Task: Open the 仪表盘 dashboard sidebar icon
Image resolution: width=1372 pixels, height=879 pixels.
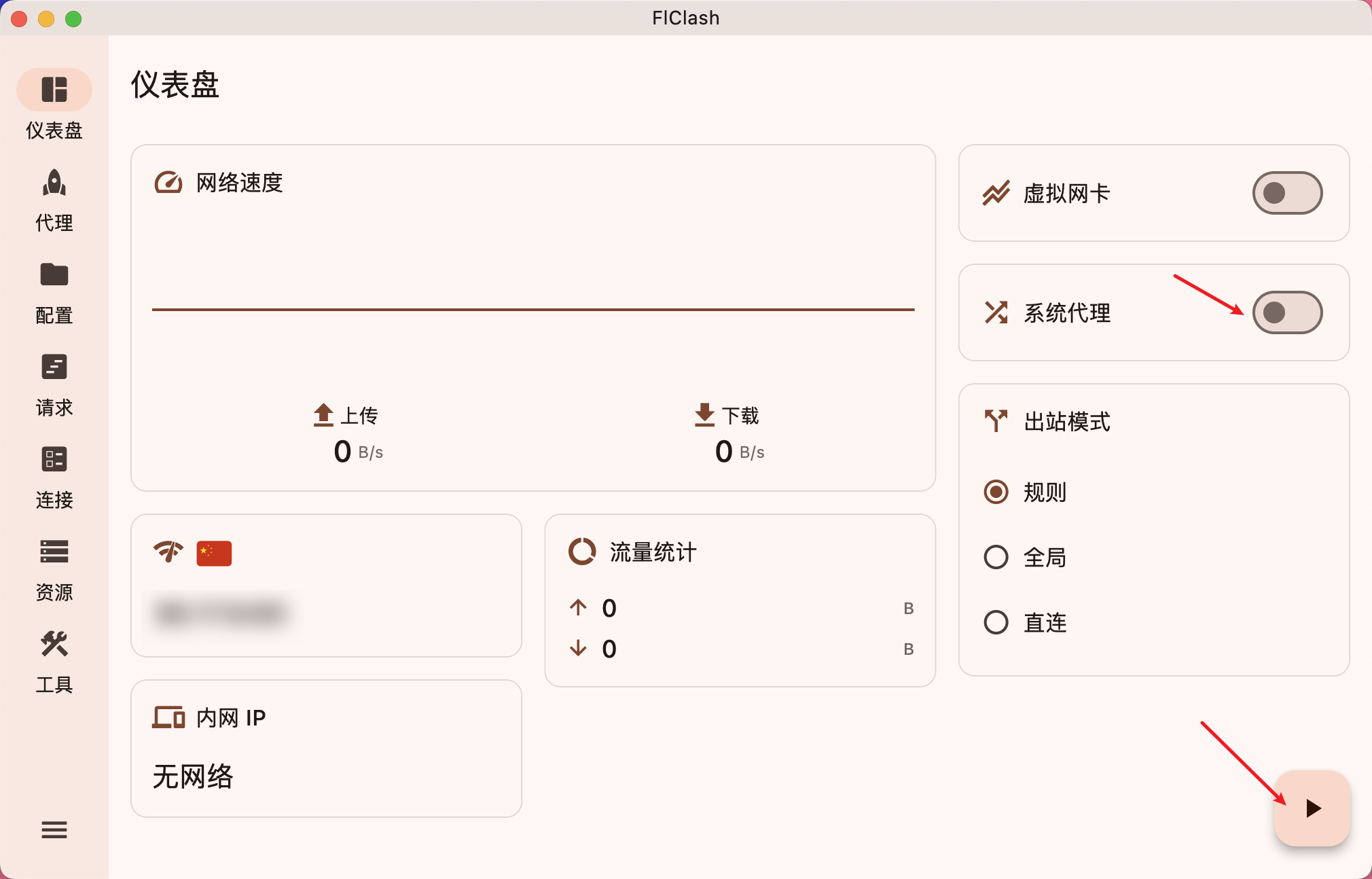Action: (54, 90)
